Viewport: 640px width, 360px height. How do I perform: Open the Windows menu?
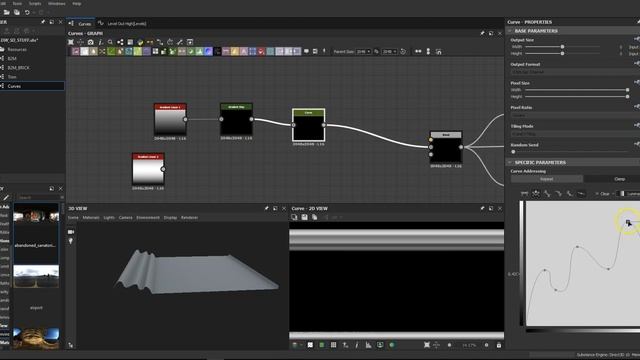56,3
